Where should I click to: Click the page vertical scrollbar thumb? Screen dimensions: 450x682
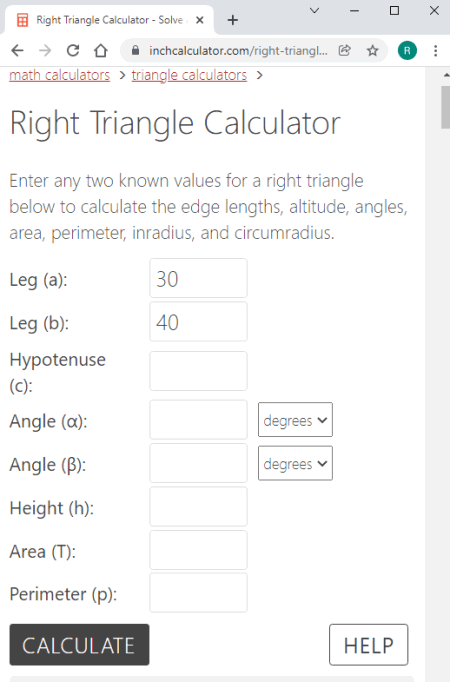pos(446,107)
